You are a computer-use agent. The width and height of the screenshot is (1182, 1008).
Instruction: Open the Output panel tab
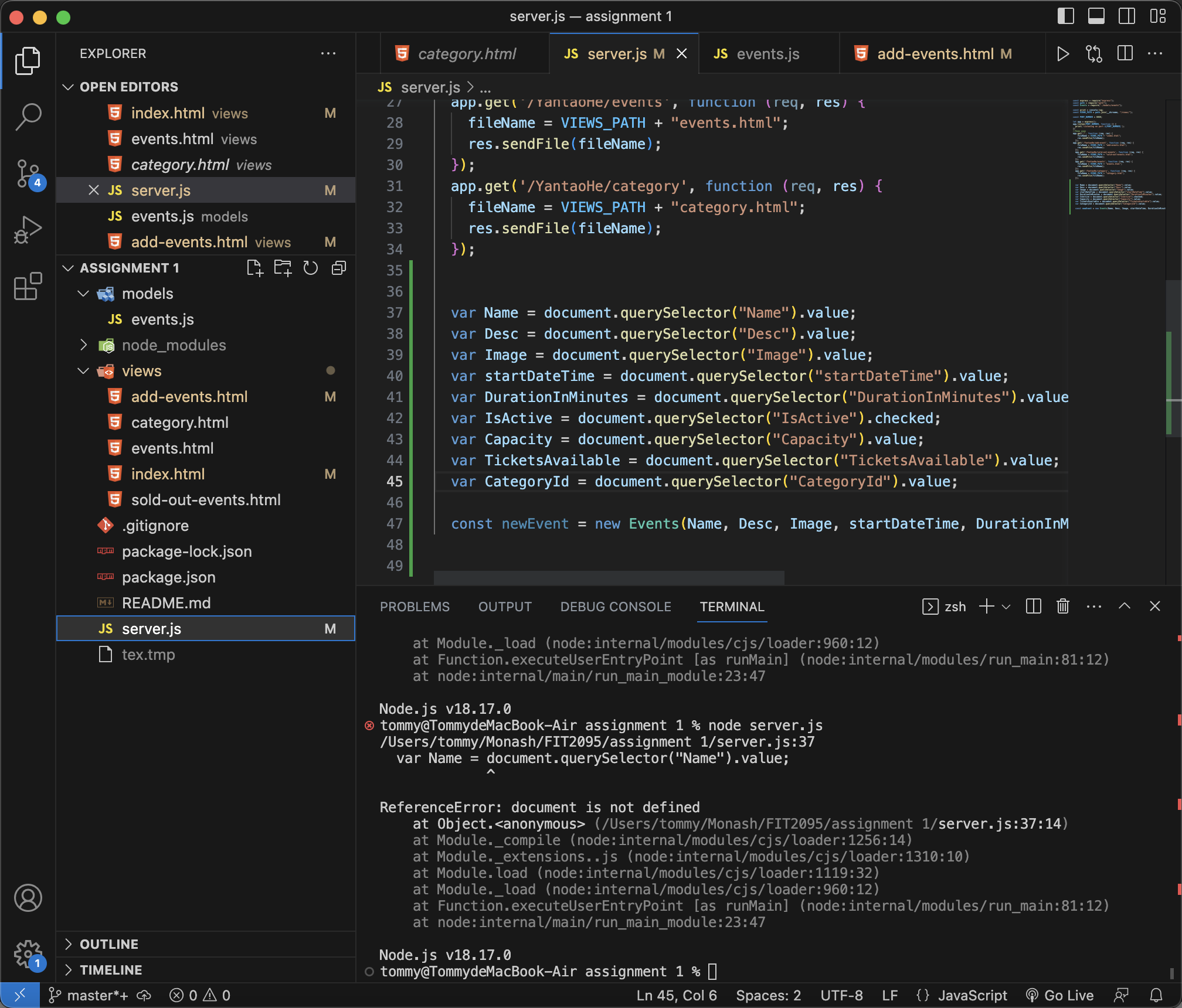click(x=505, y=607)
